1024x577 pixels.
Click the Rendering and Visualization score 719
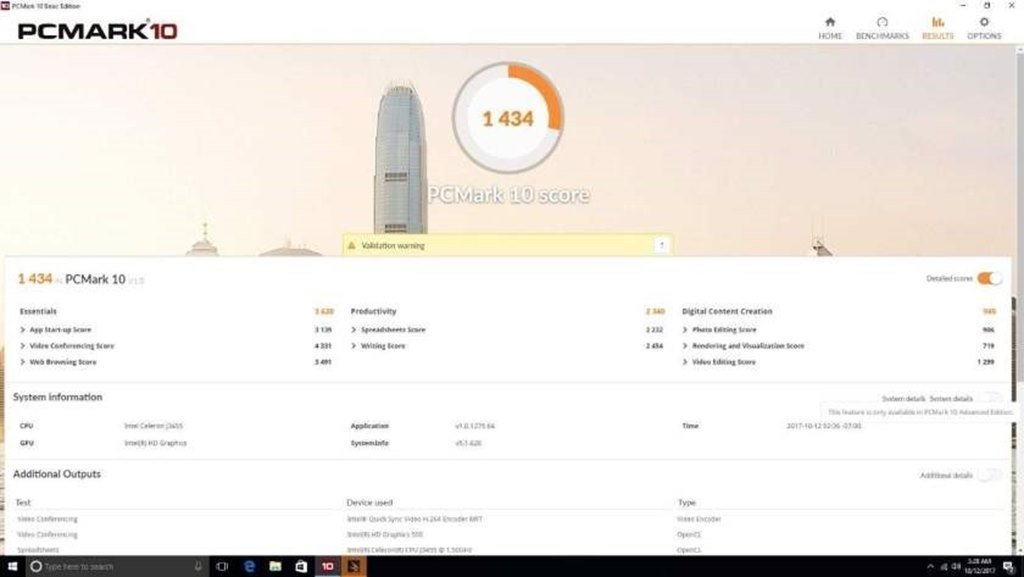988,346
